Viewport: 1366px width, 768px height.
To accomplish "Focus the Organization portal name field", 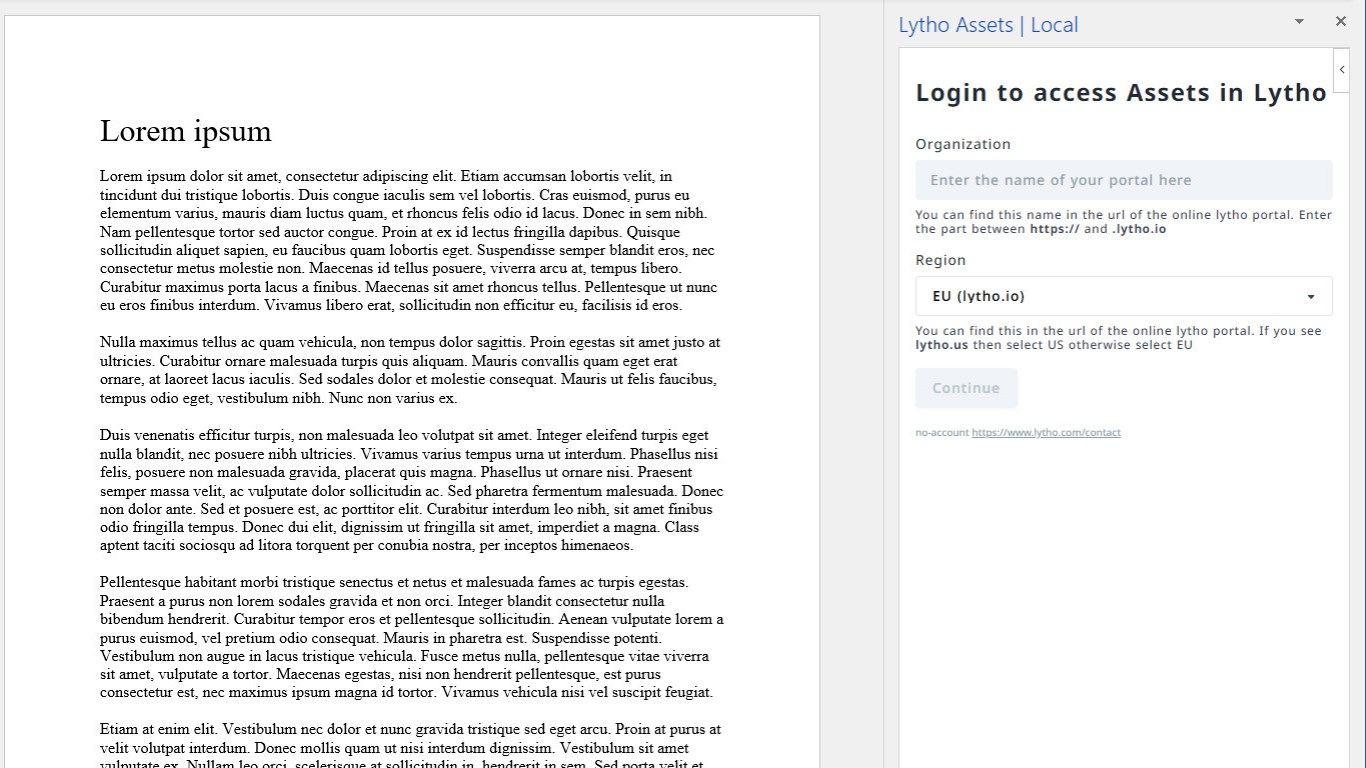I will click(1123, 180).
